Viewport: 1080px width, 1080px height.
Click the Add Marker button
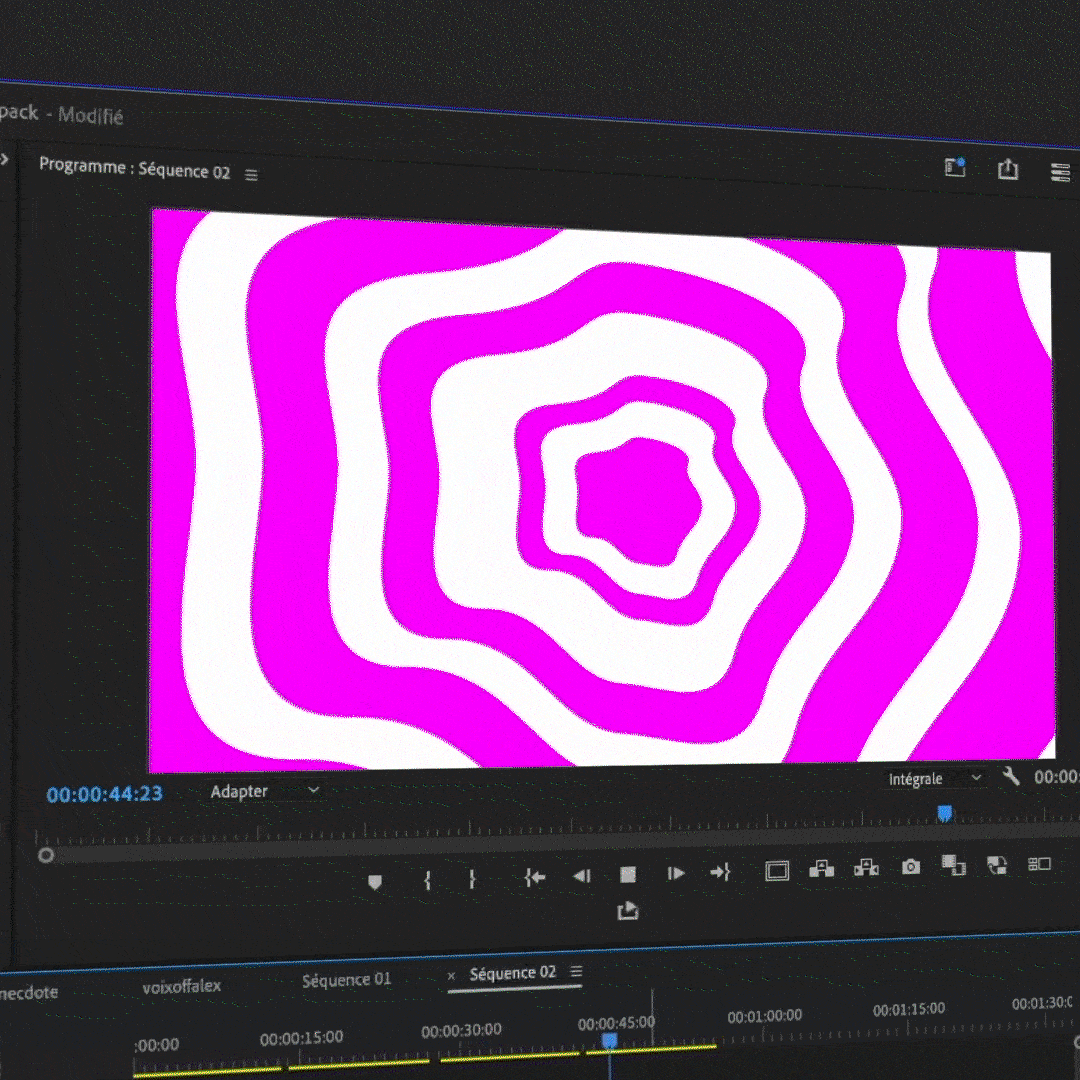coord(375,881)
